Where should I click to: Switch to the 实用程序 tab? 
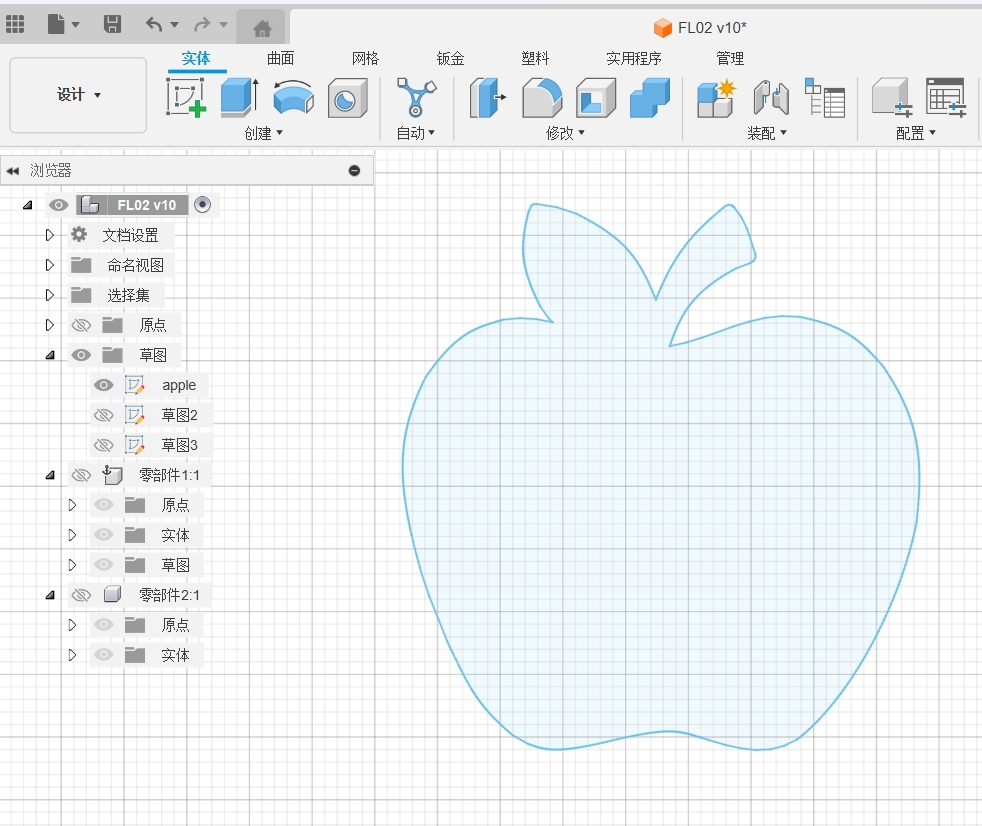point(634,58)
